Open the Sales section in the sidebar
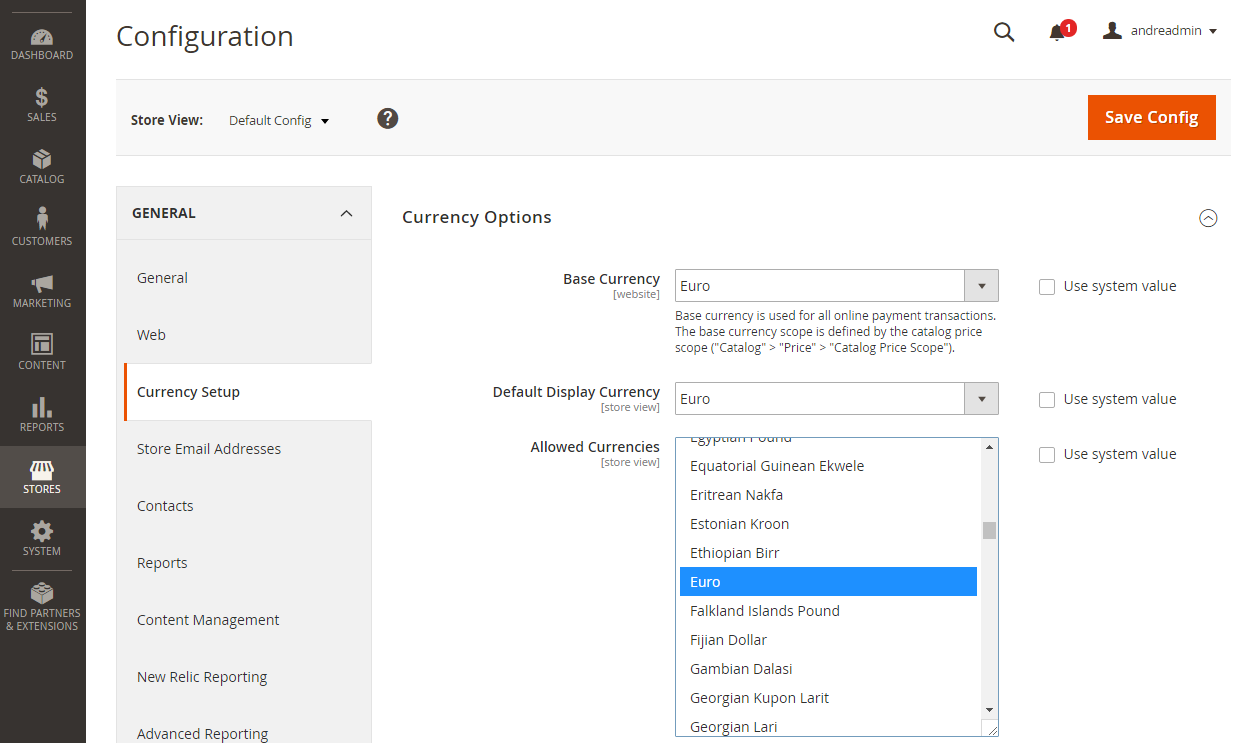Viewport: 1253px width, 743px height. (42, 105)
